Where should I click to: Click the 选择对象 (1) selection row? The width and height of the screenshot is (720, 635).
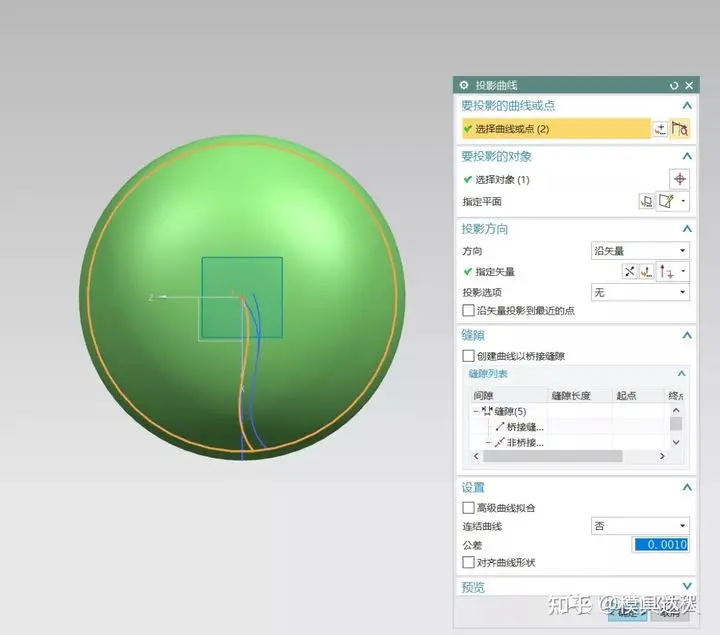497,180
